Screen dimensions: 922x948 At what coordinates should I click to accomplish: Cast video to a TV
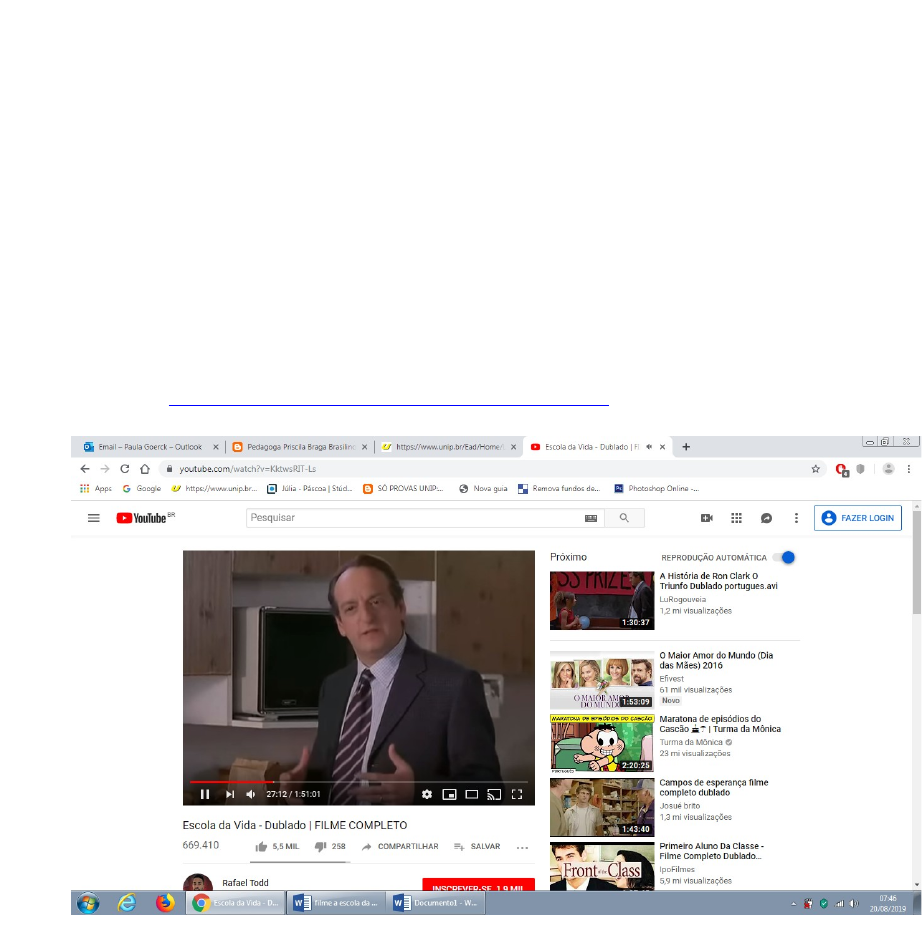point(494,794)
